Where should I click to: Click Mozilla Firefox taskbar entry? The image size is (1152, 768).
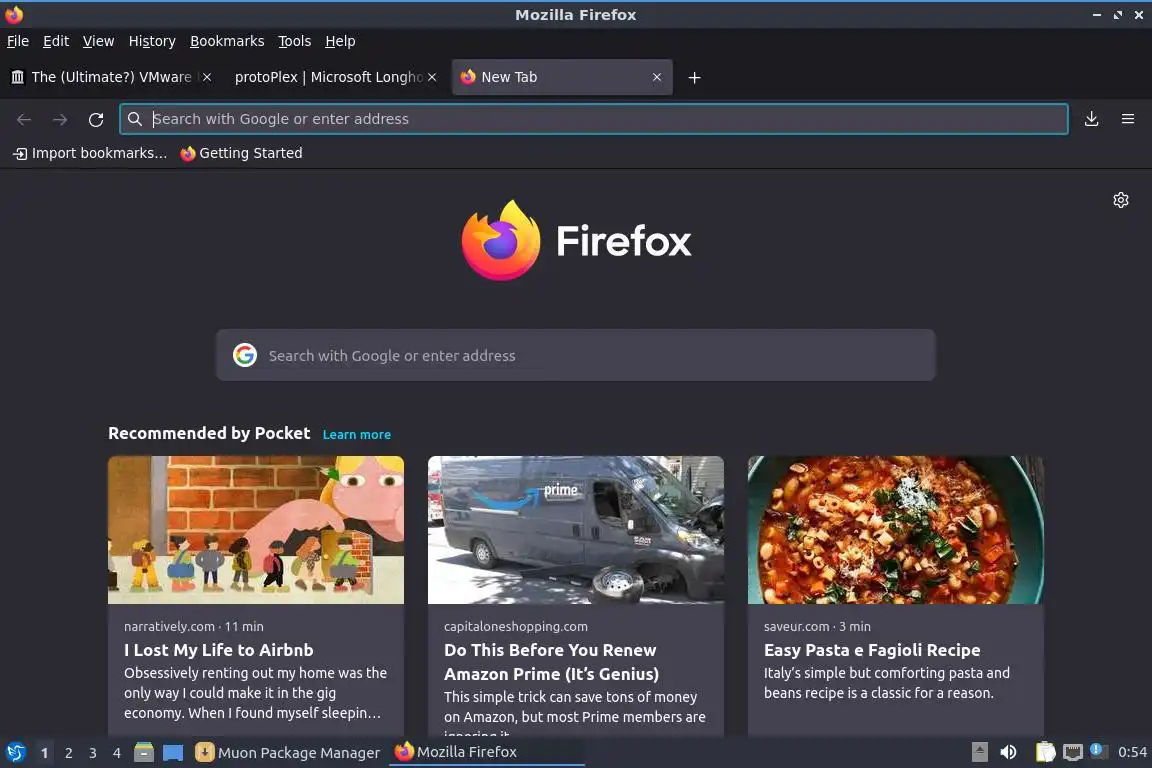[x=486, y=752]
